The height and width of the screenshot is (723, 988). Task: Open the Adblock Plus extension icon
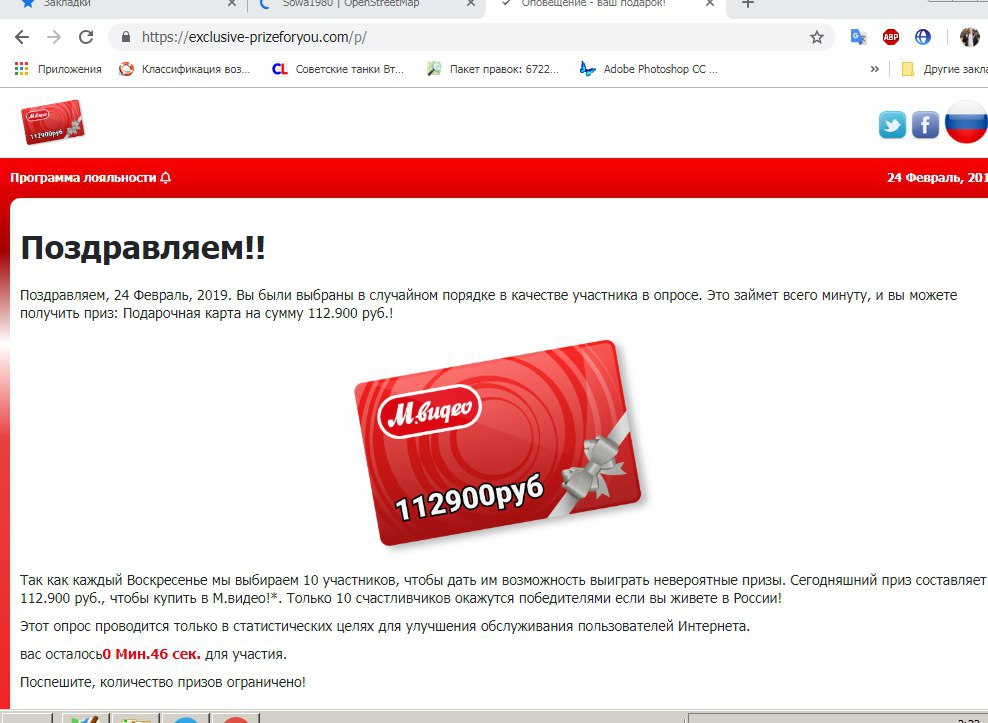click(890, 37)
